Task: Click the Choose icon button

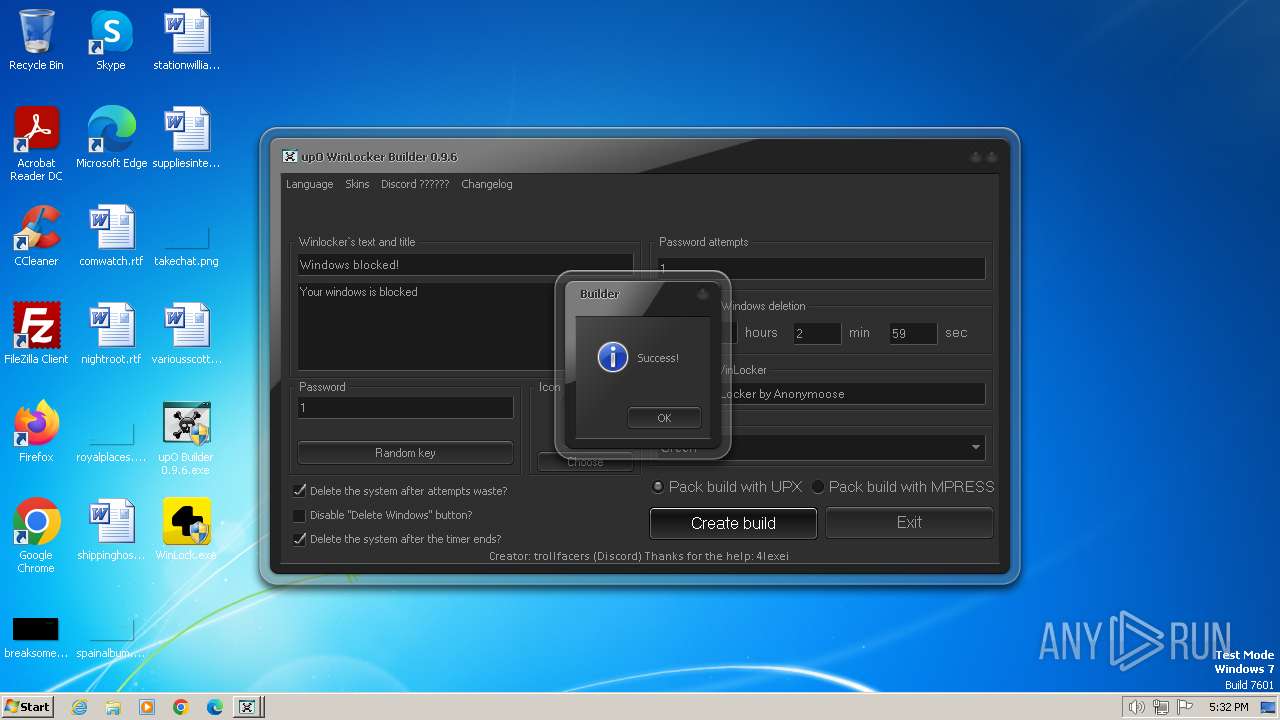Action: coord(585,462)
